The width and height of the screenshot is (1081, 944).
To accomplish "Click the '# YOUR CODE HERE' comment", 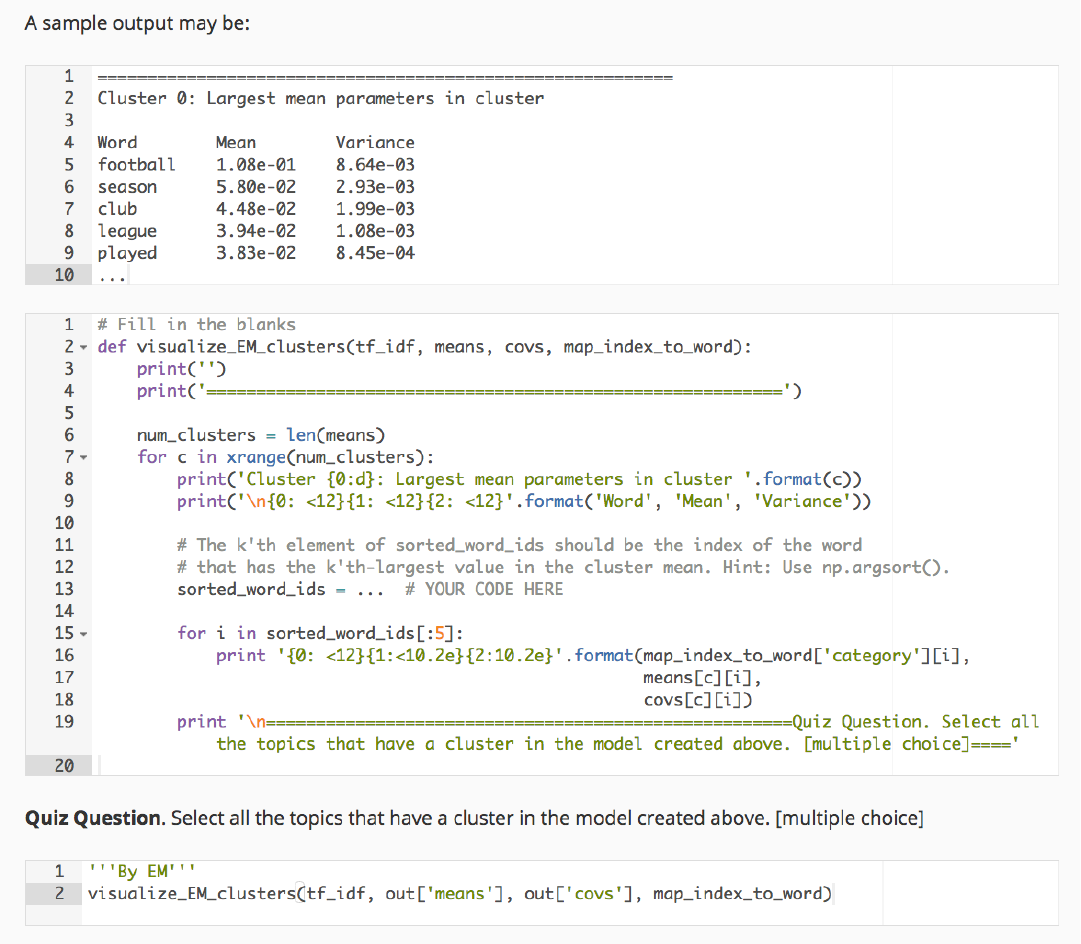I will 484,589.
